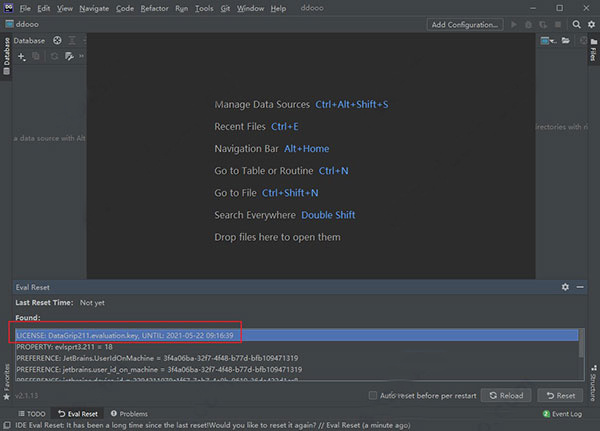Select LICENSE DataGrip211.evaluation.key row
The image size is (600, 431).
click(297, 335)
